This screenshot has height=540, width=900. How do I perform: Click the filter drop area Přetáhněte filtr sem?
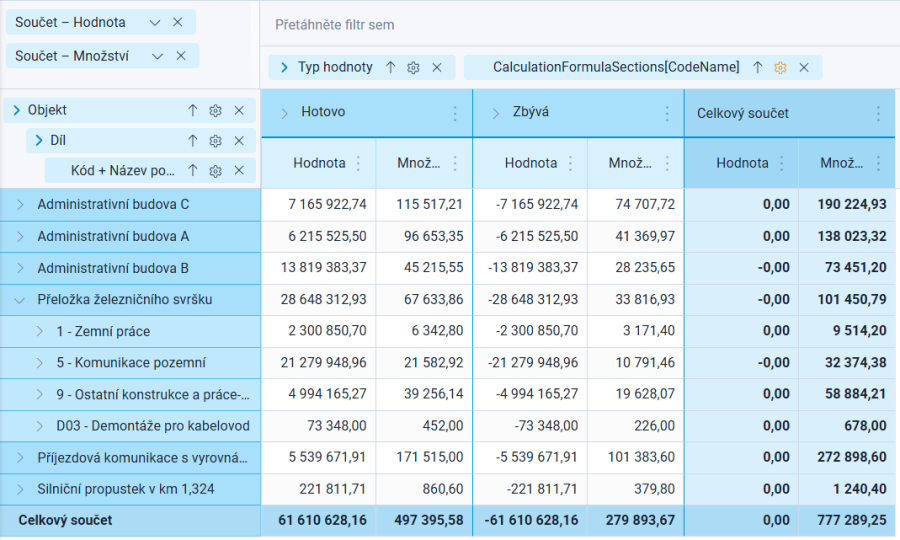(x=335, y=25)
